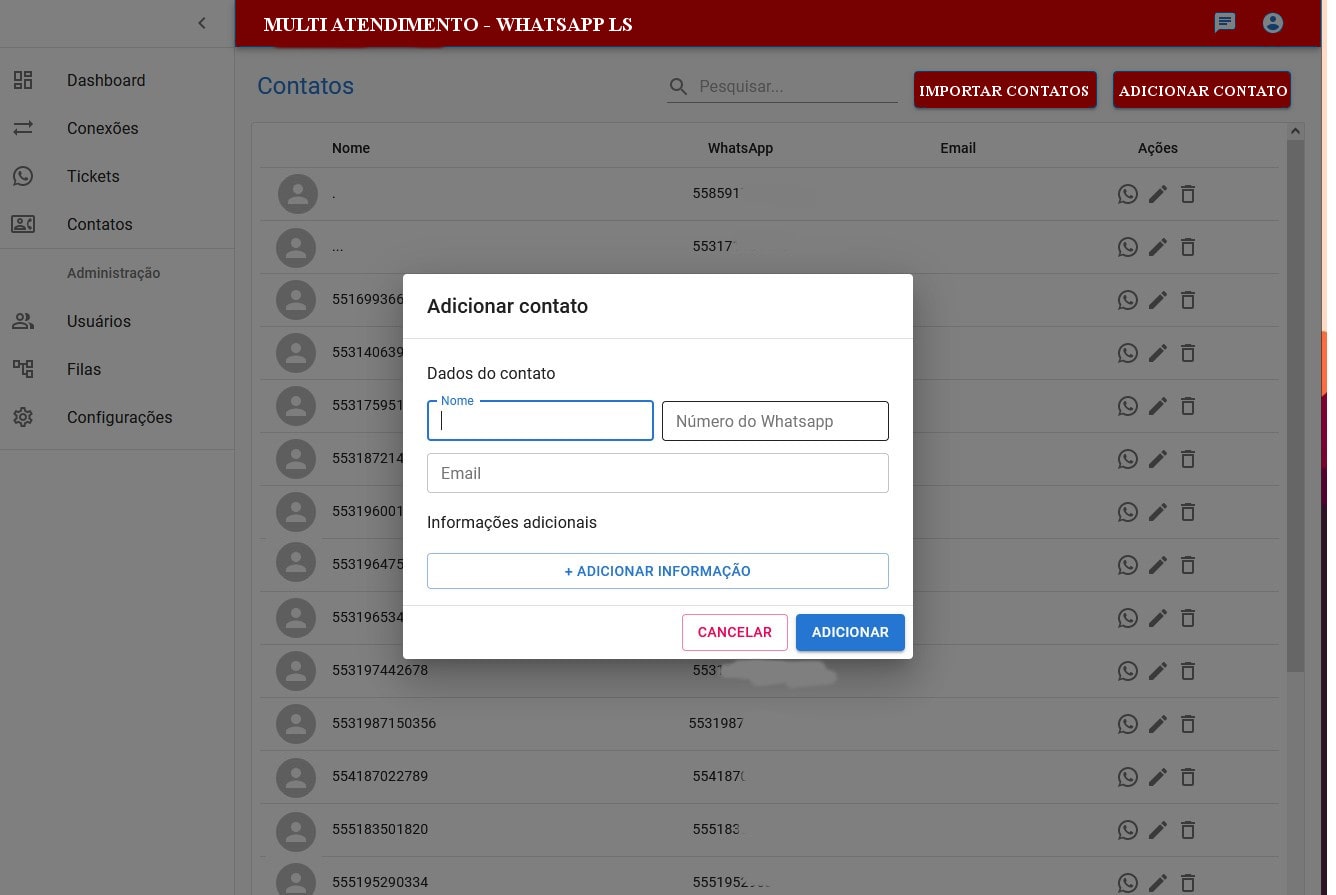Click the Email field in dialog

[658, 473]
